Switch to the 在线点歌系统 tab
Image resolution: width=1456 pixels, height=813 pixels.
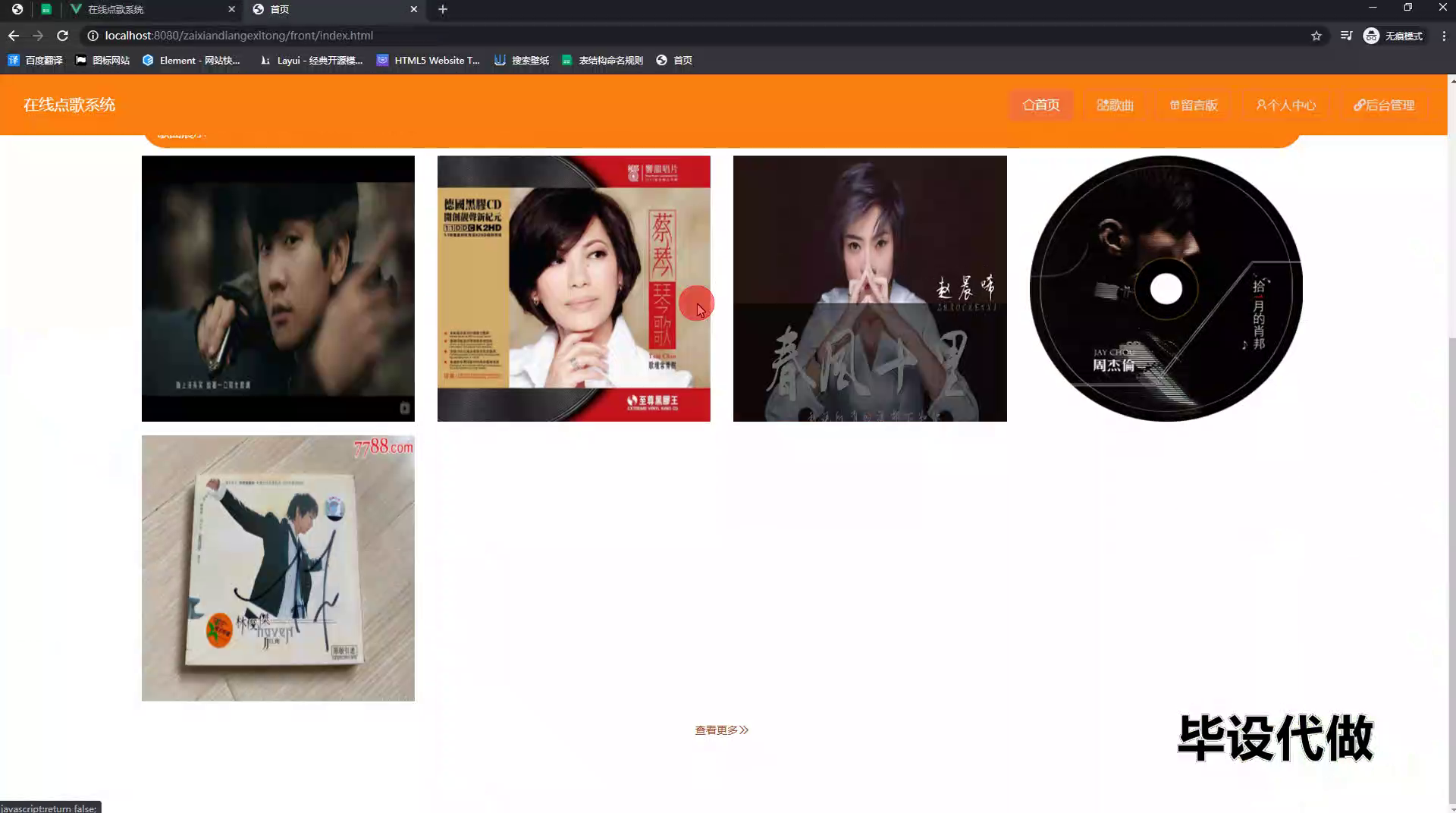pos(152,9)
